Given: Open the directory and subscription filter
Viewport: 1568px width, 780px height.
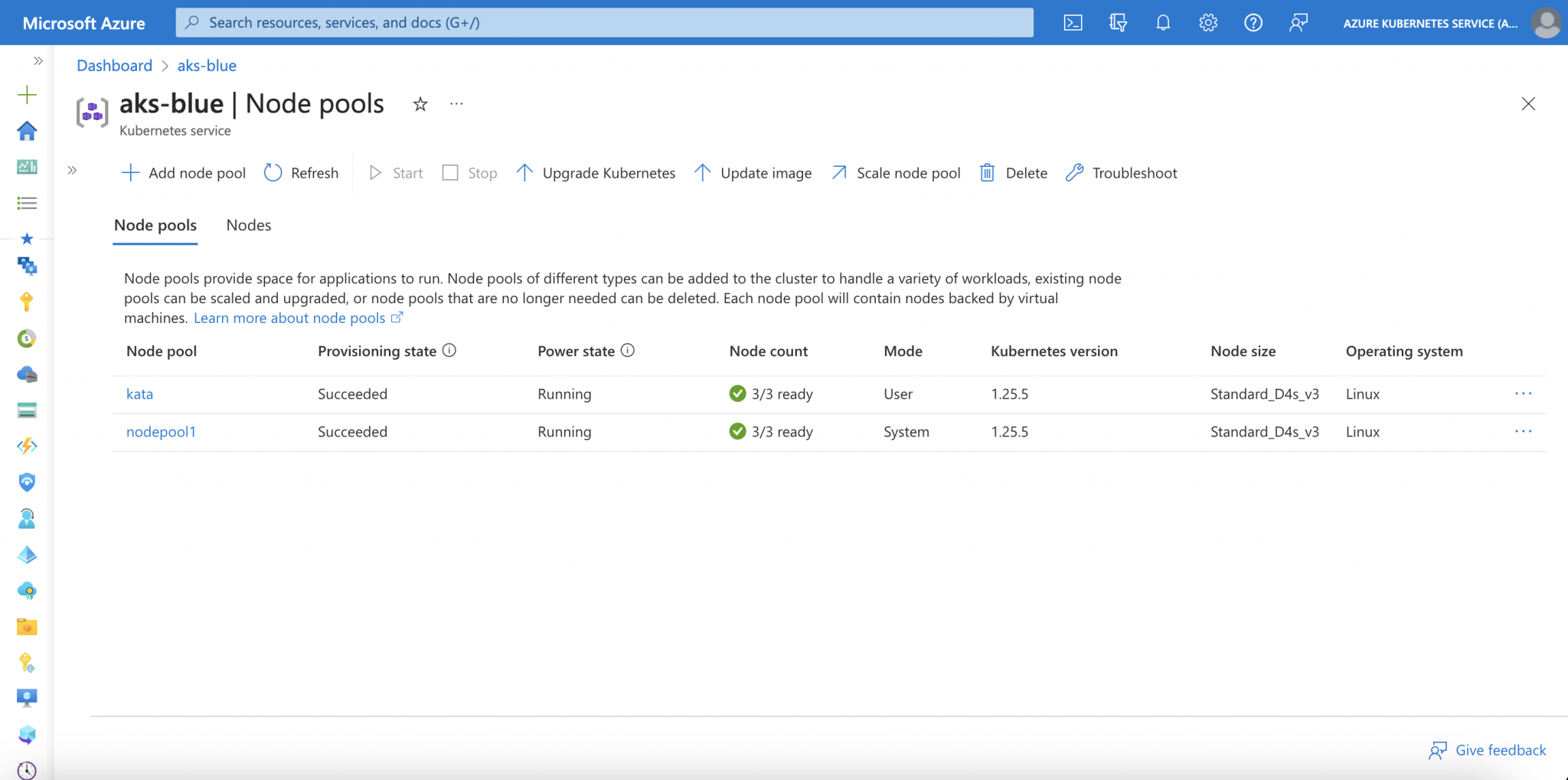Looking at the screenshot, I should click(1118, 22).
